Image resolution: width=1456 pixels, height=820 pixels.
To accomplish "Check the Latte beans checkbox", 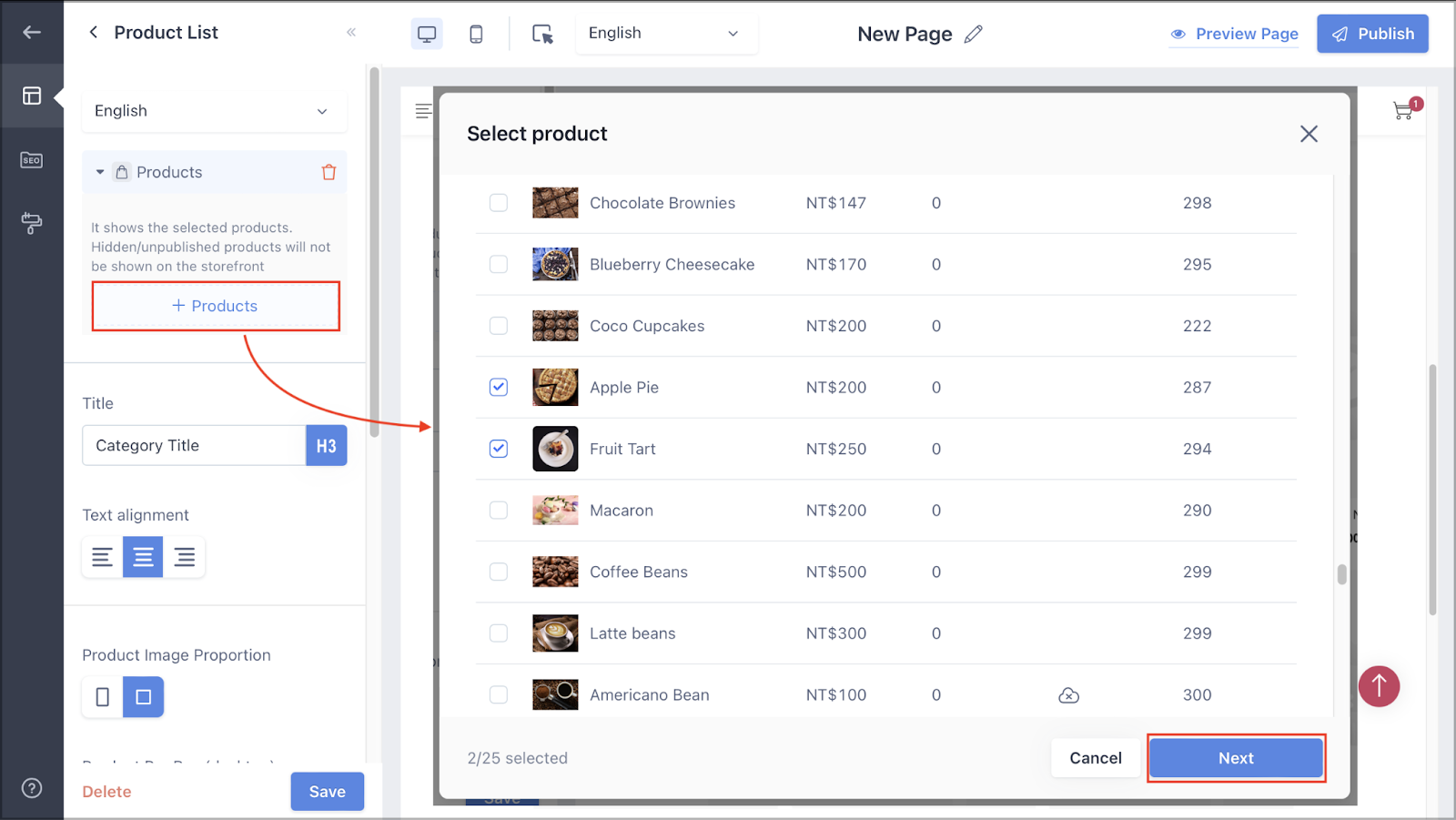I will click(499, 633).
